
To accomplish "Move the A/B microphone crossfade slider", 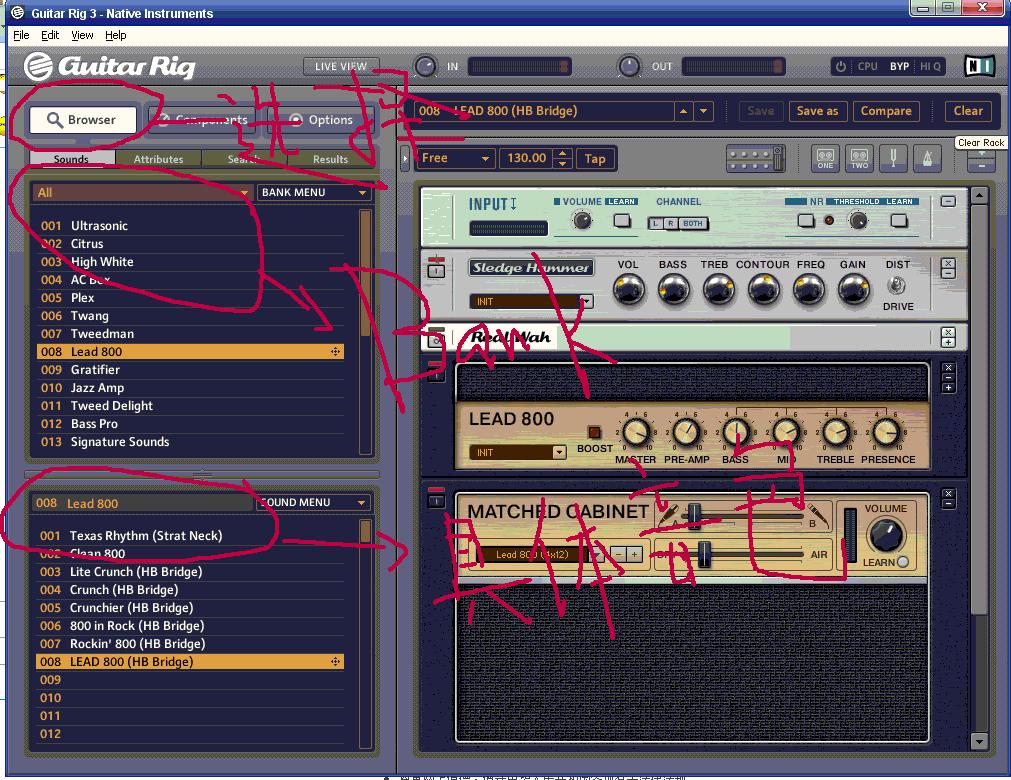I will pos(694,516).
